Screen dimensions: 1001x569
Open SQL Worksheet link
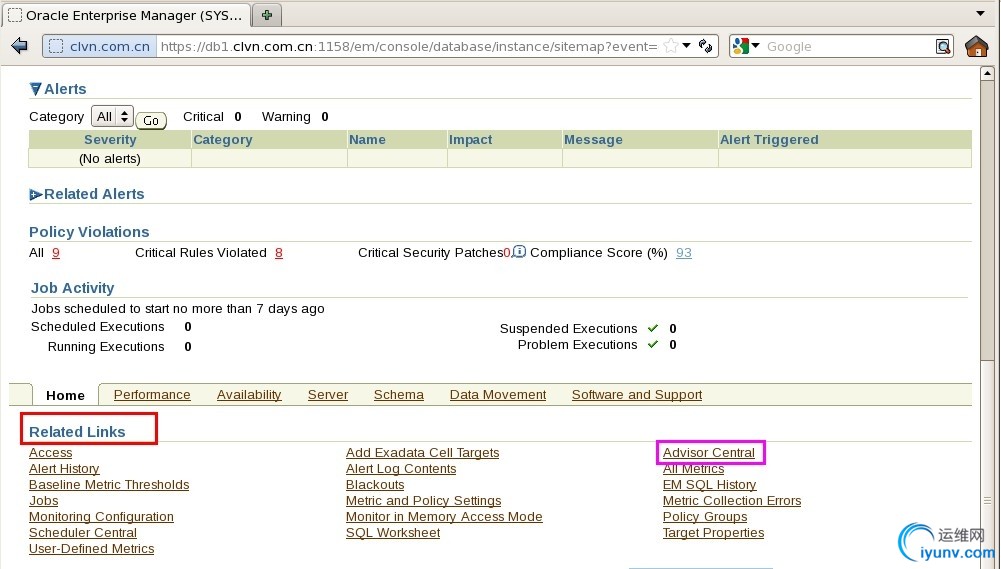coord(393,533)
